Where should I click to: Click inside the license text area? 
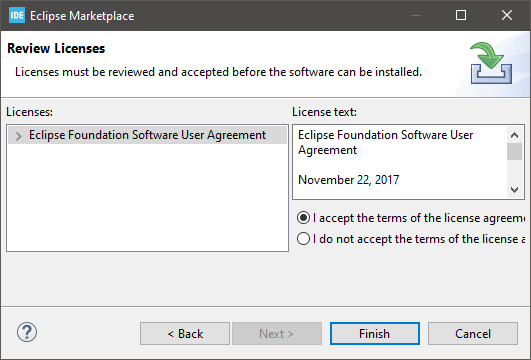[400, 162]
